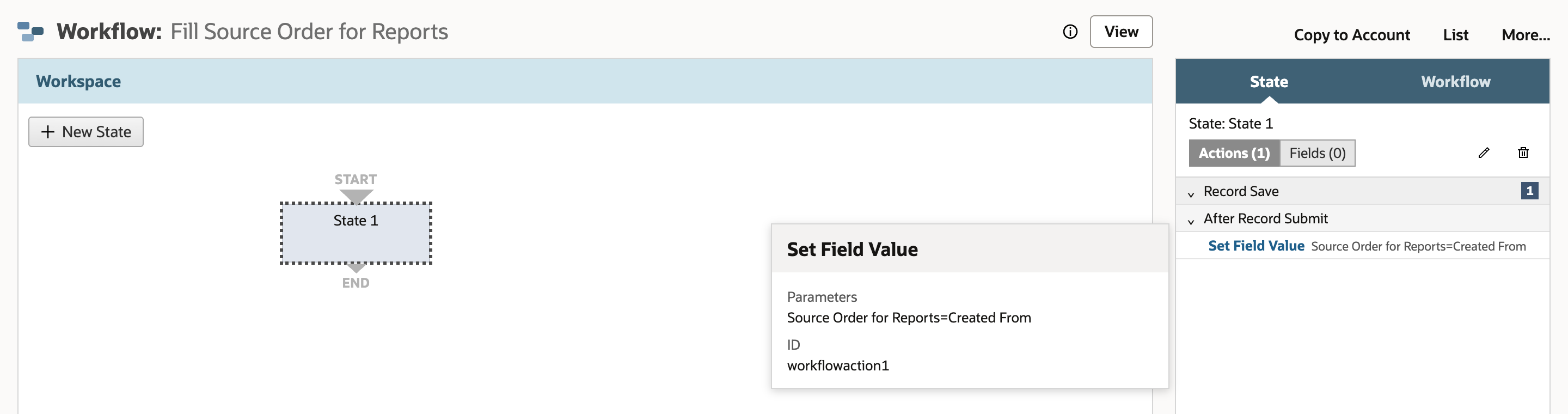Screen dimensions: 1568x414
Task: Click the Record Save count badge 1
Action: pyautogui.click(x=1529, y=191)
